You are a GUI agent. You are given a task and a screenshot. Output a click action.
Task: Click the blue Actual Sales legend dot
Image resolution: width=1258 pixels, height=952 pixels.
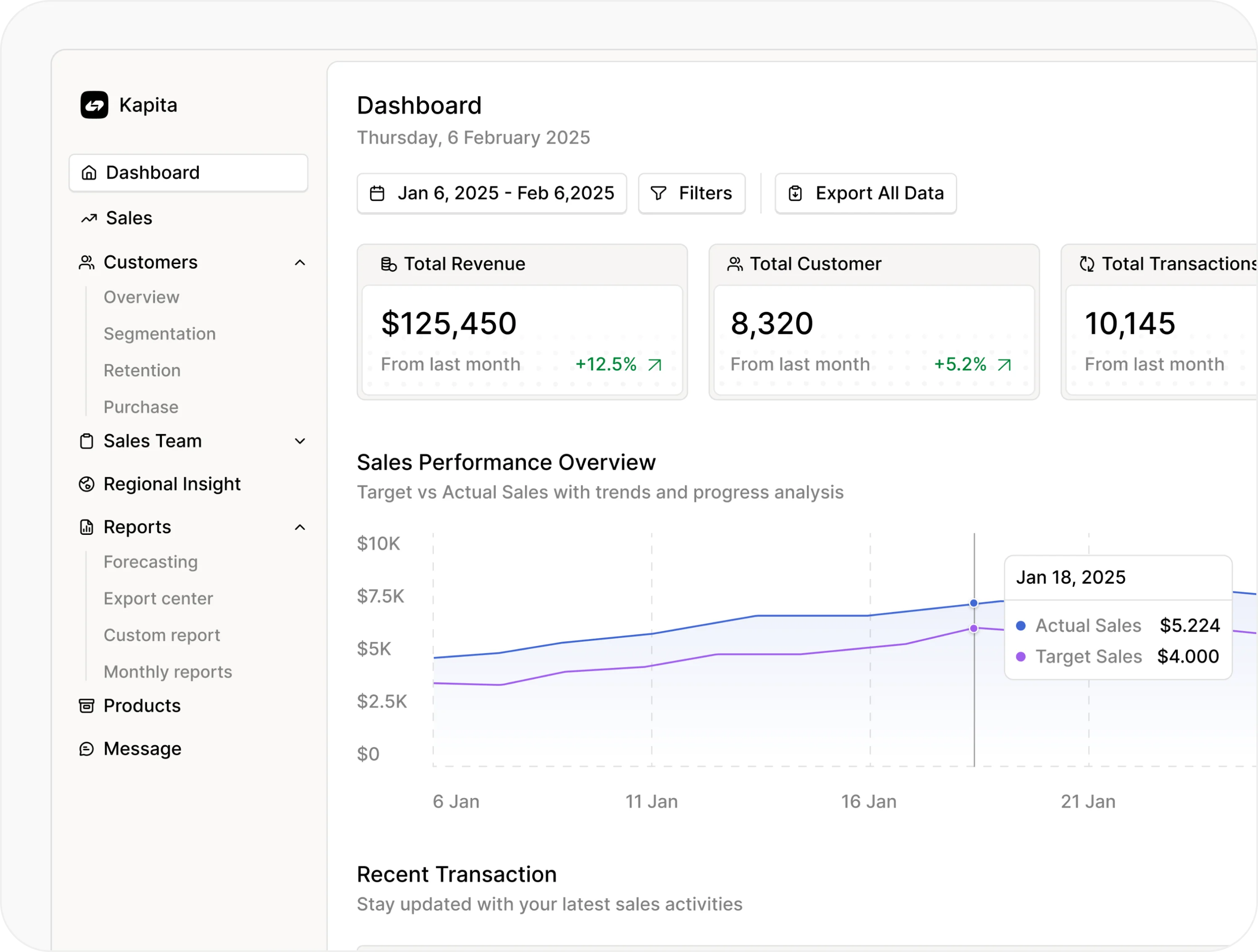pos(1021,626)
